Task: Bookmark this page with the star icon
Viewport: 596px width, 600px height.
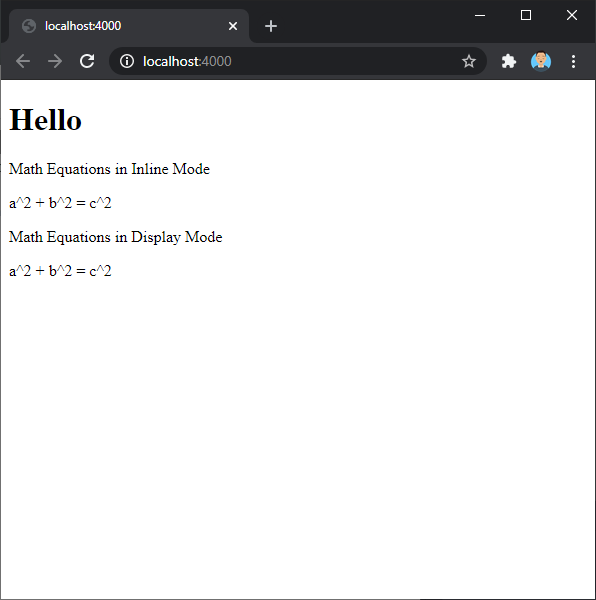Action: 469,61
